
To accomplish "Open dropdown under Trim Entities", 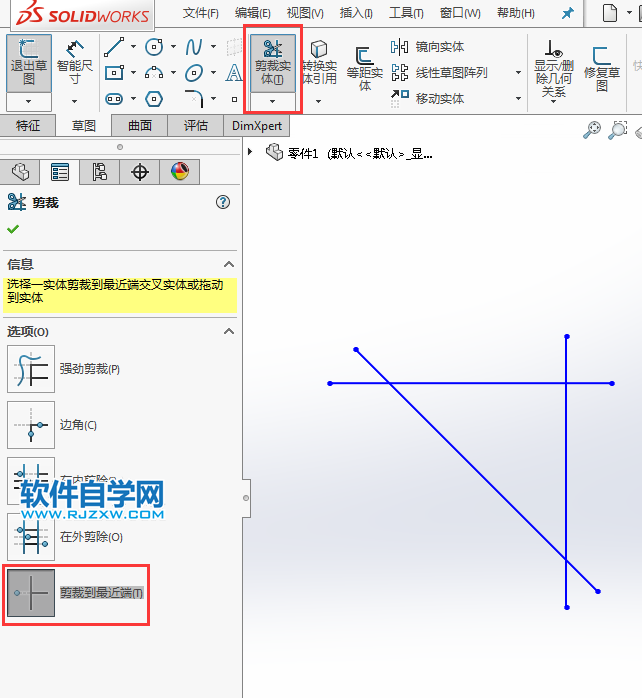I will click(x=272, y=101).
